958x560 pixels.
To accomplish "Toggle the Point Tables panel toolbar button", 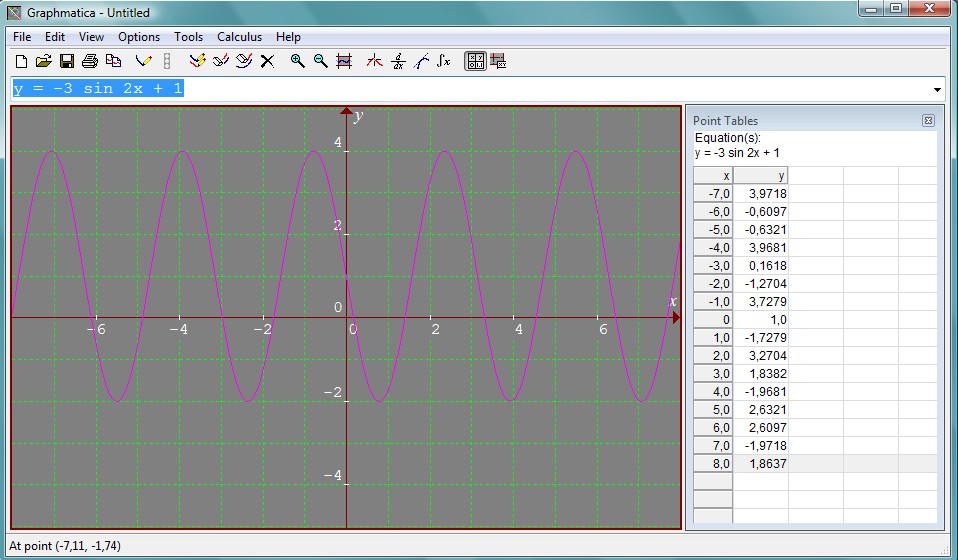I will [476, 61].
